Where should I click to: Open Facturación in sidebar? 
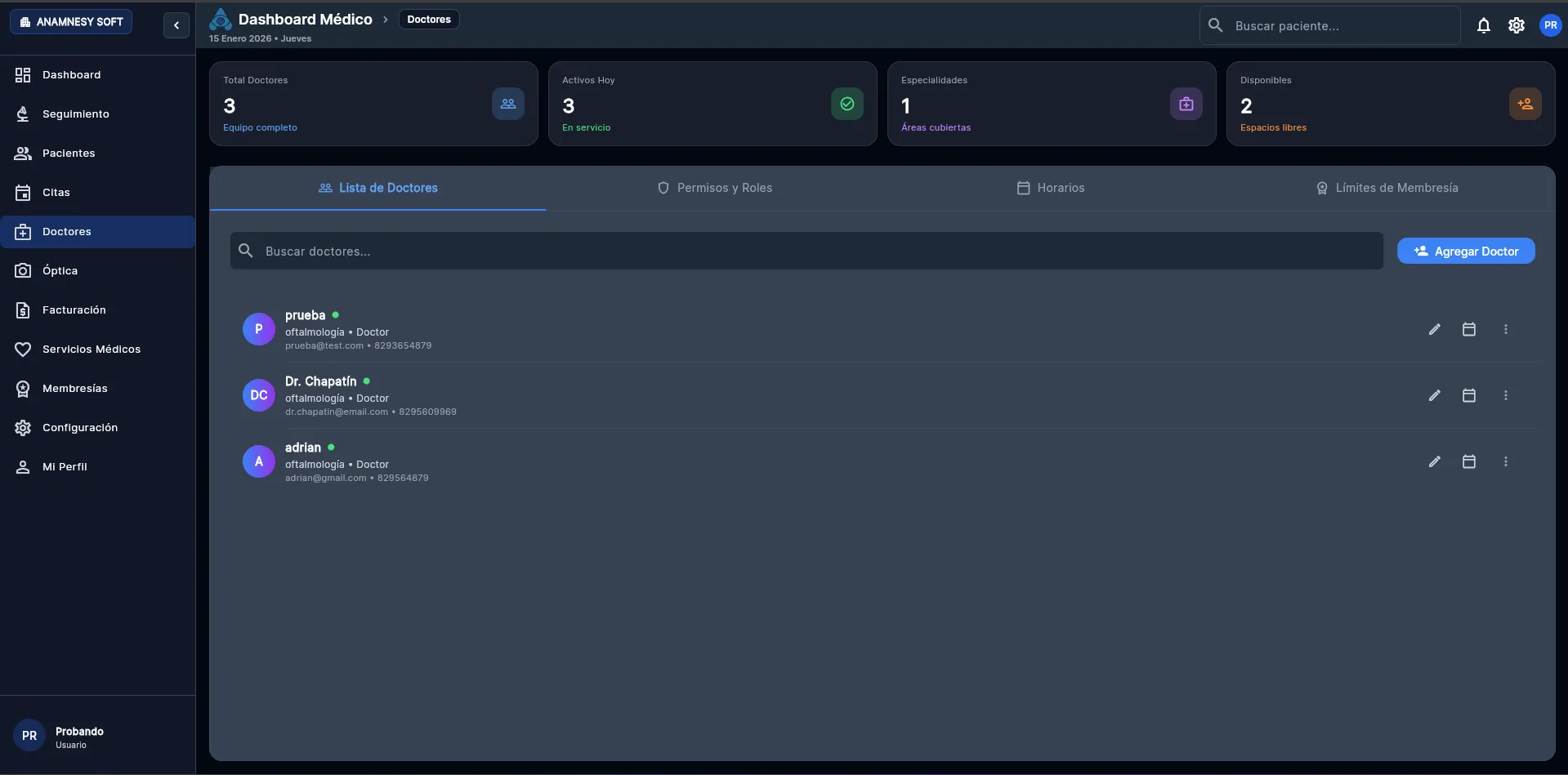pyautogui.click(x=97, y=310)
